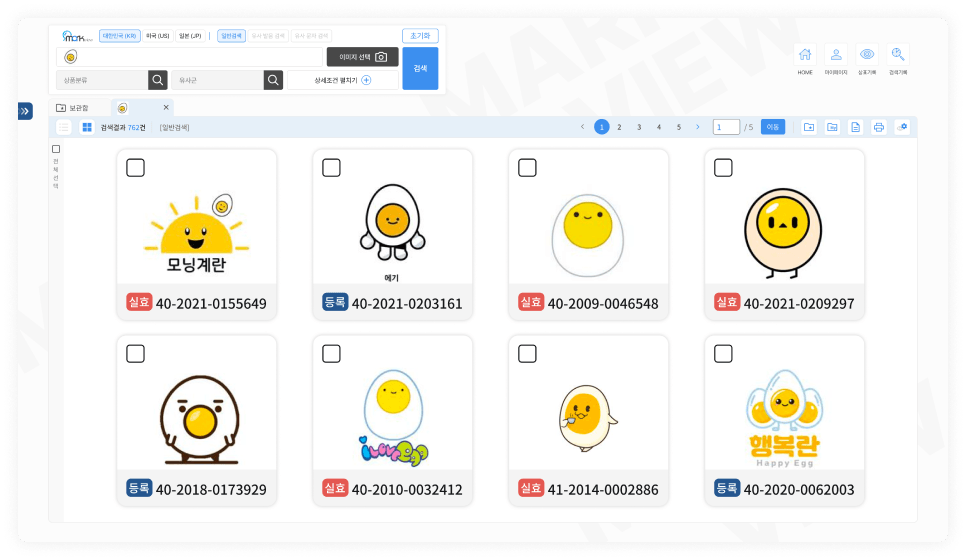Click the page number input field
Viewport: 966px width, 560px height.
point(726,127)
